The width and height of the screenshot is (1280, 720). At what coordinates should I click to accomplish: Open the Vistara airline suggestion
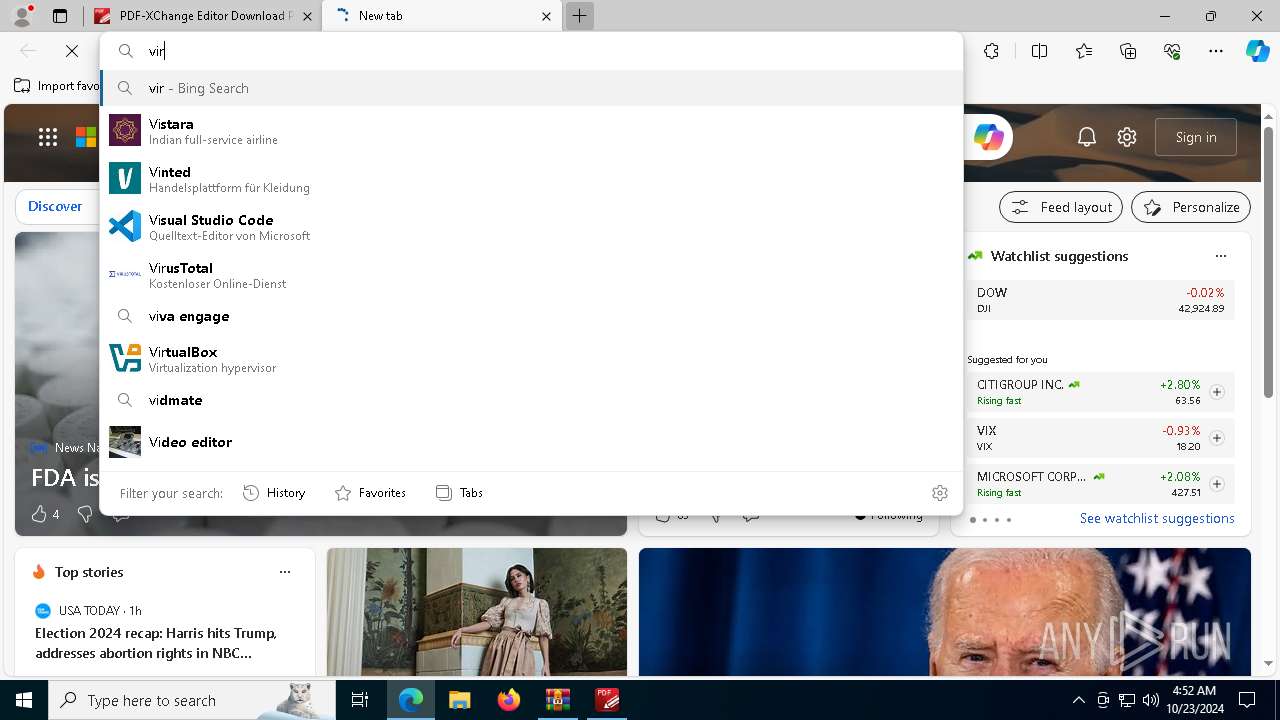(x=531, y=131)
